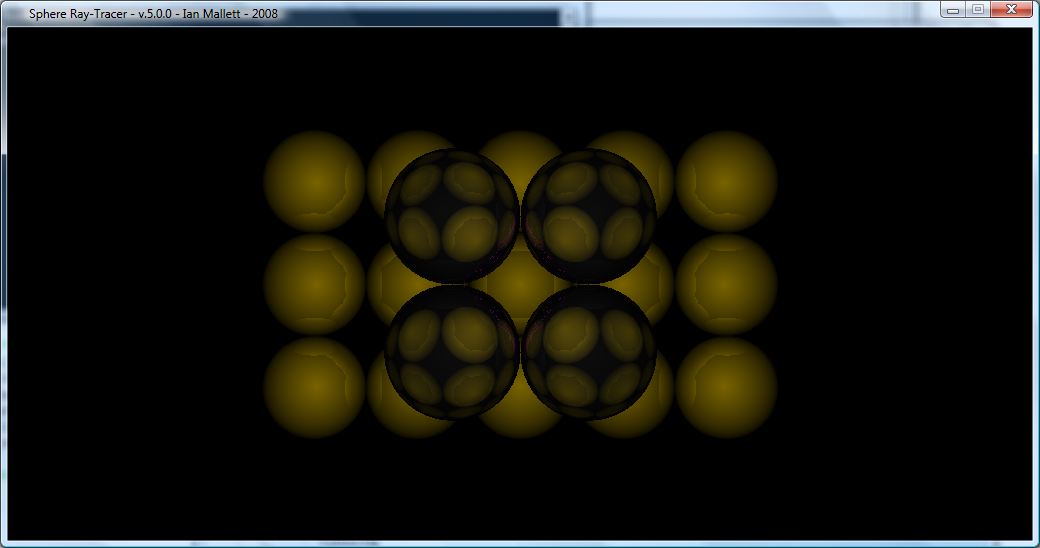The image size is (1040, 548).
Task: Pick the bottom-right yellow sphere
Action: 726,387
